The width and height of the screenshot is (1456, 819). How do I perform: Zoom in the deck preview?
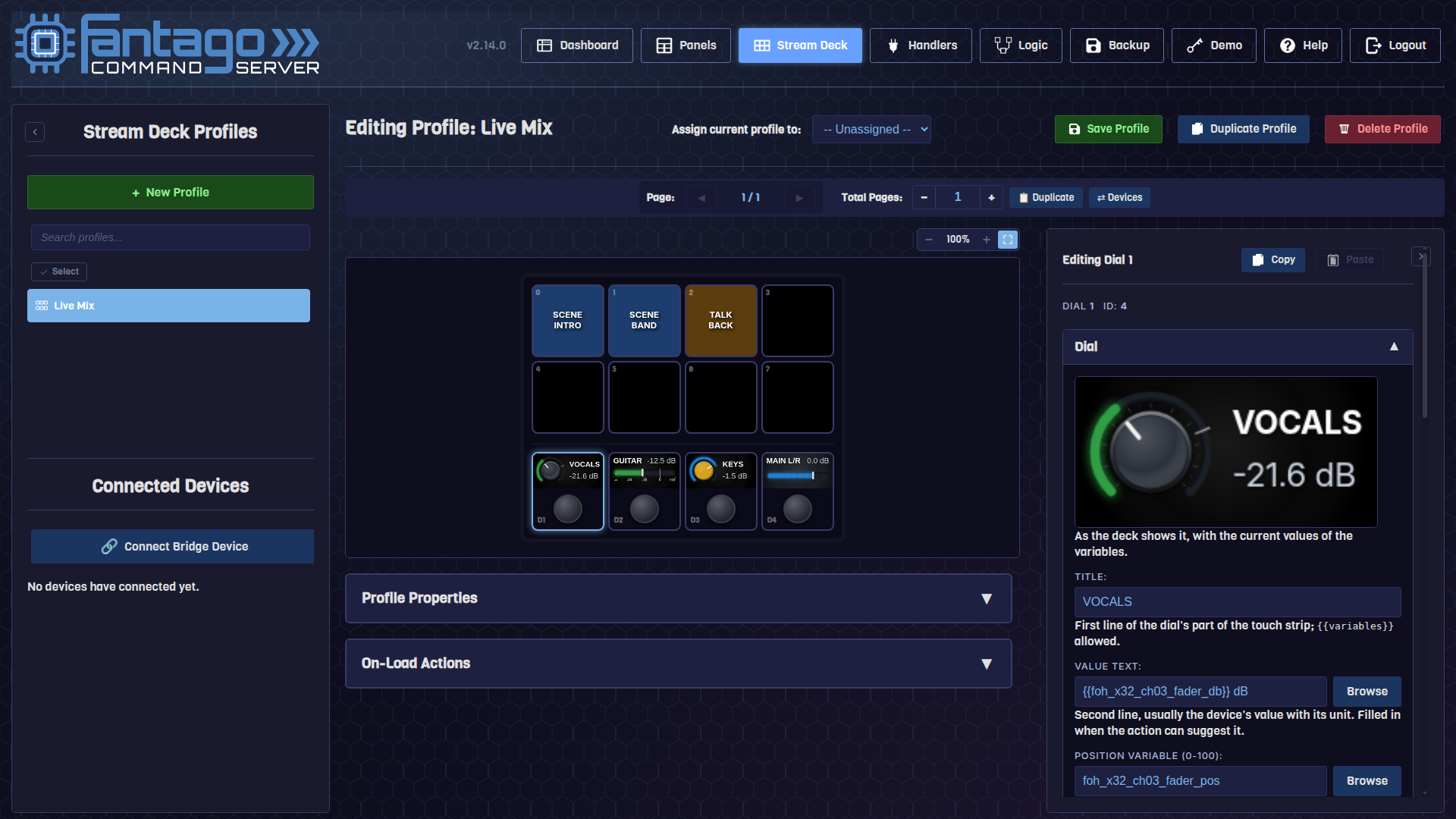click(987, 240)
